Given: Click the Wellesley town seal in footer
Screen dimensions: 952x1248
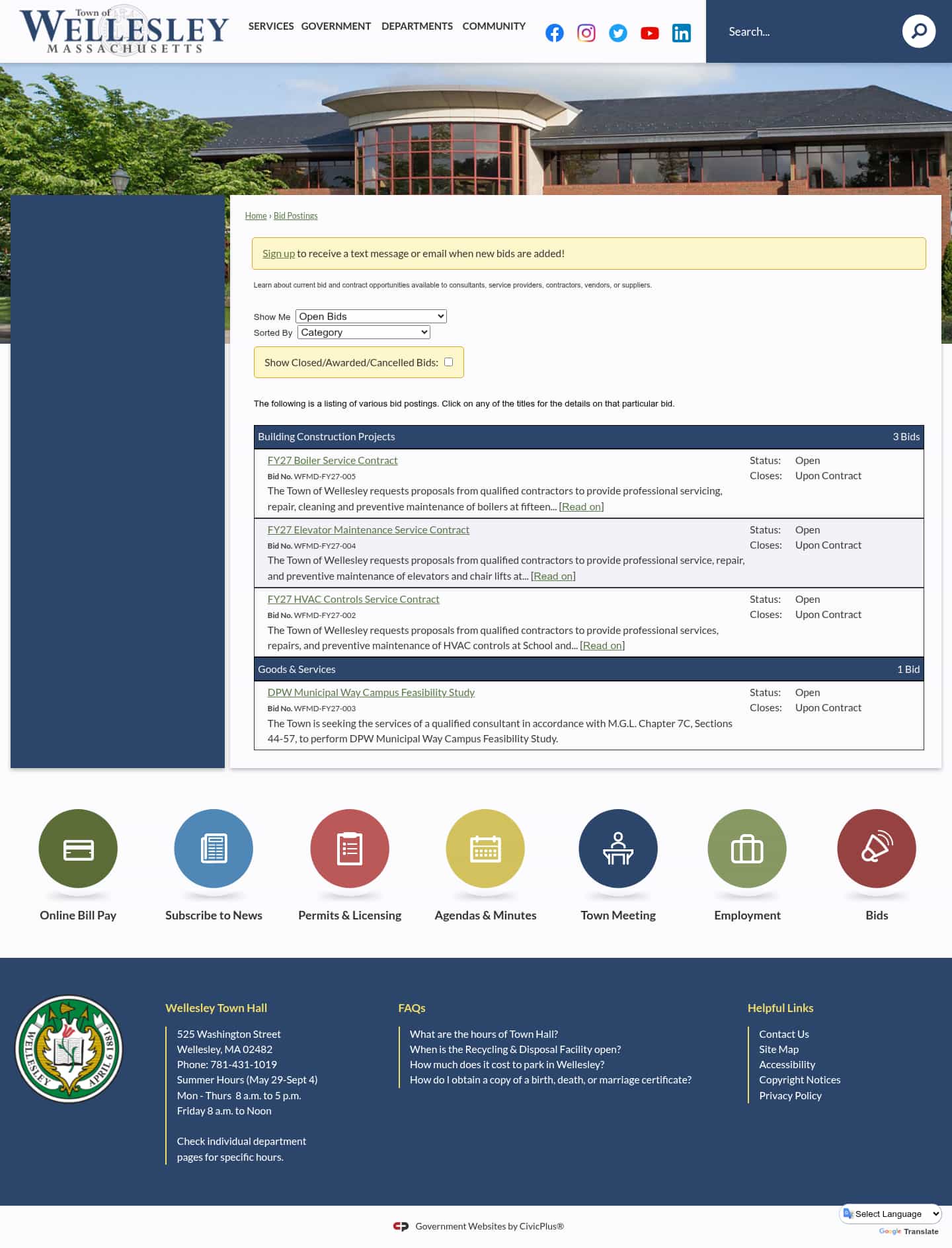Looking at the screenshot, I should [69, 1048].
